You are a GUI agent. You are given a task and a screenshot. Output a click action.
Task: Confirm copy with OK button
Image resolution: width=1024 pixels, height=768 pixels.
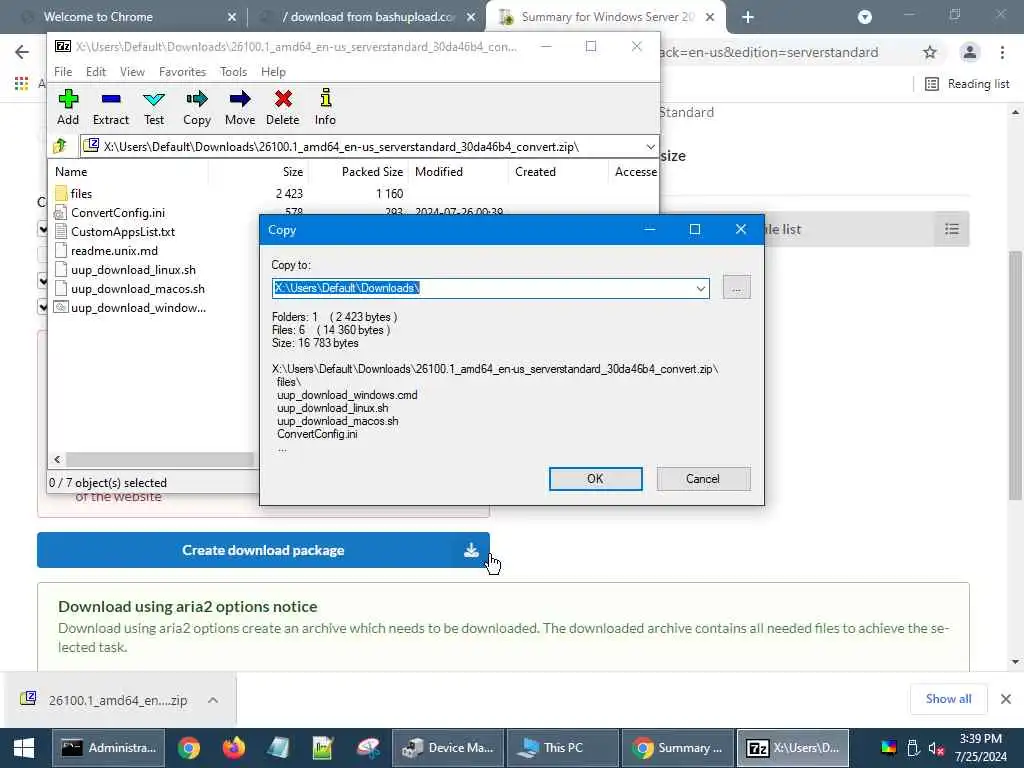pos(596,479)
